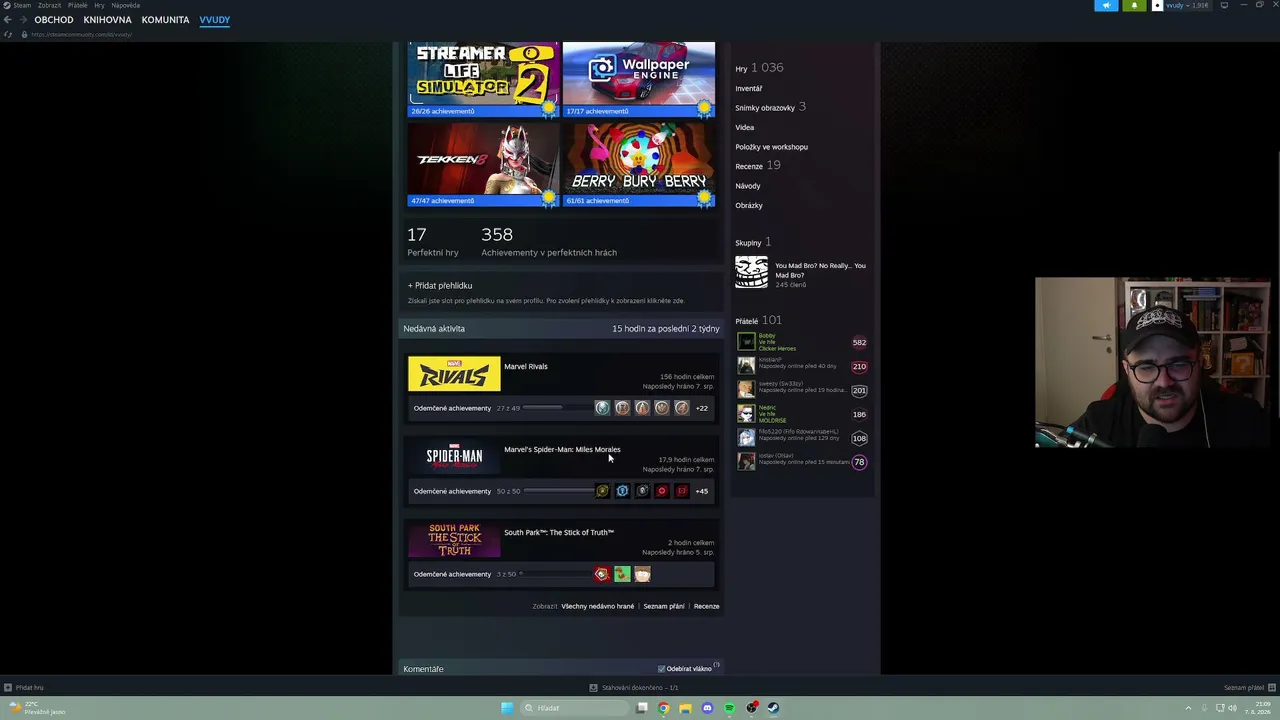Select the VVUDY profile tab
Viewport: 1280px width, 720px height.
coord(214,20)
